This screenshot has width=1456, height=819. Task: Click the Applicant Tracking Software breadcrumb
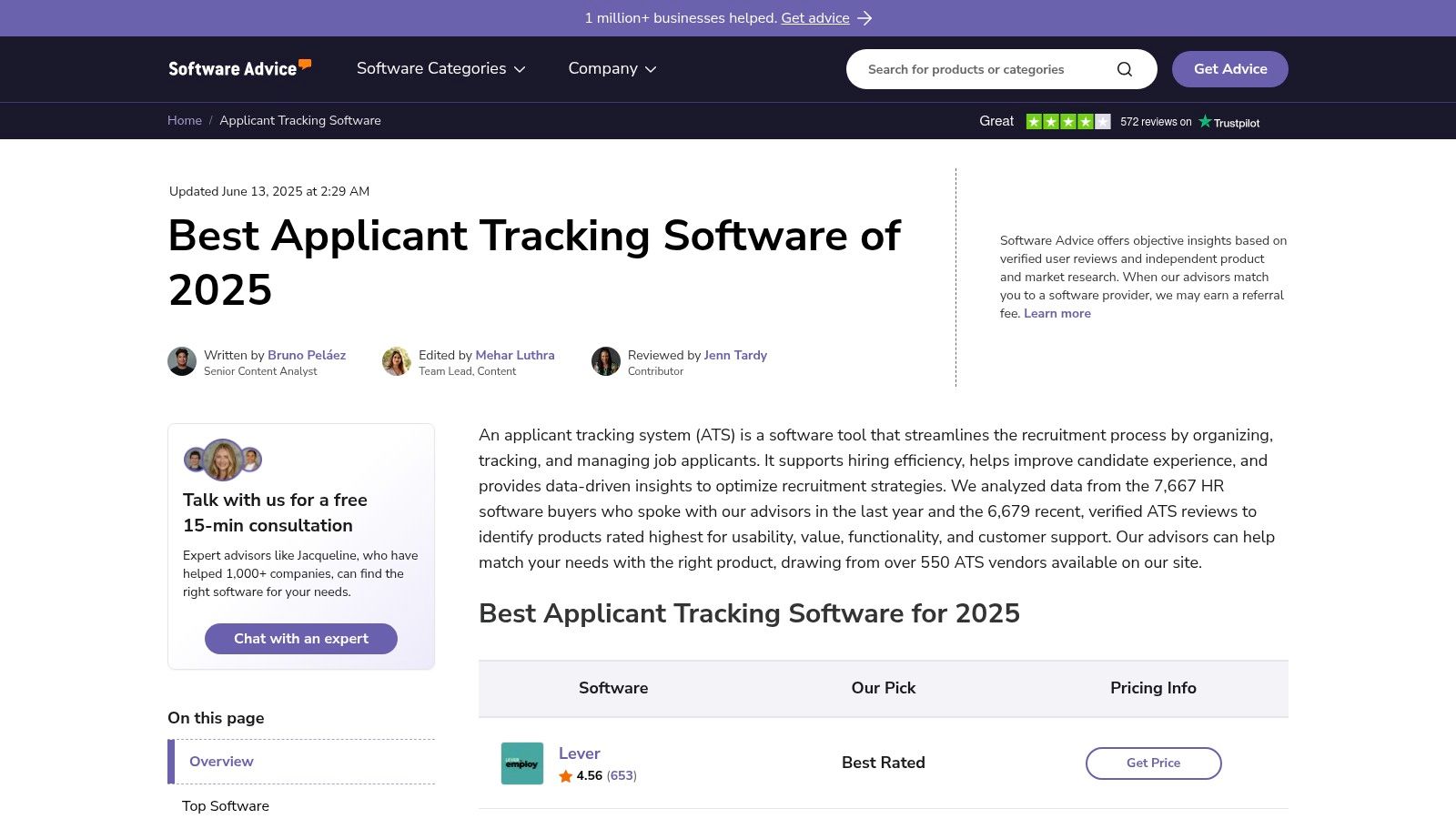coord(300,120)
